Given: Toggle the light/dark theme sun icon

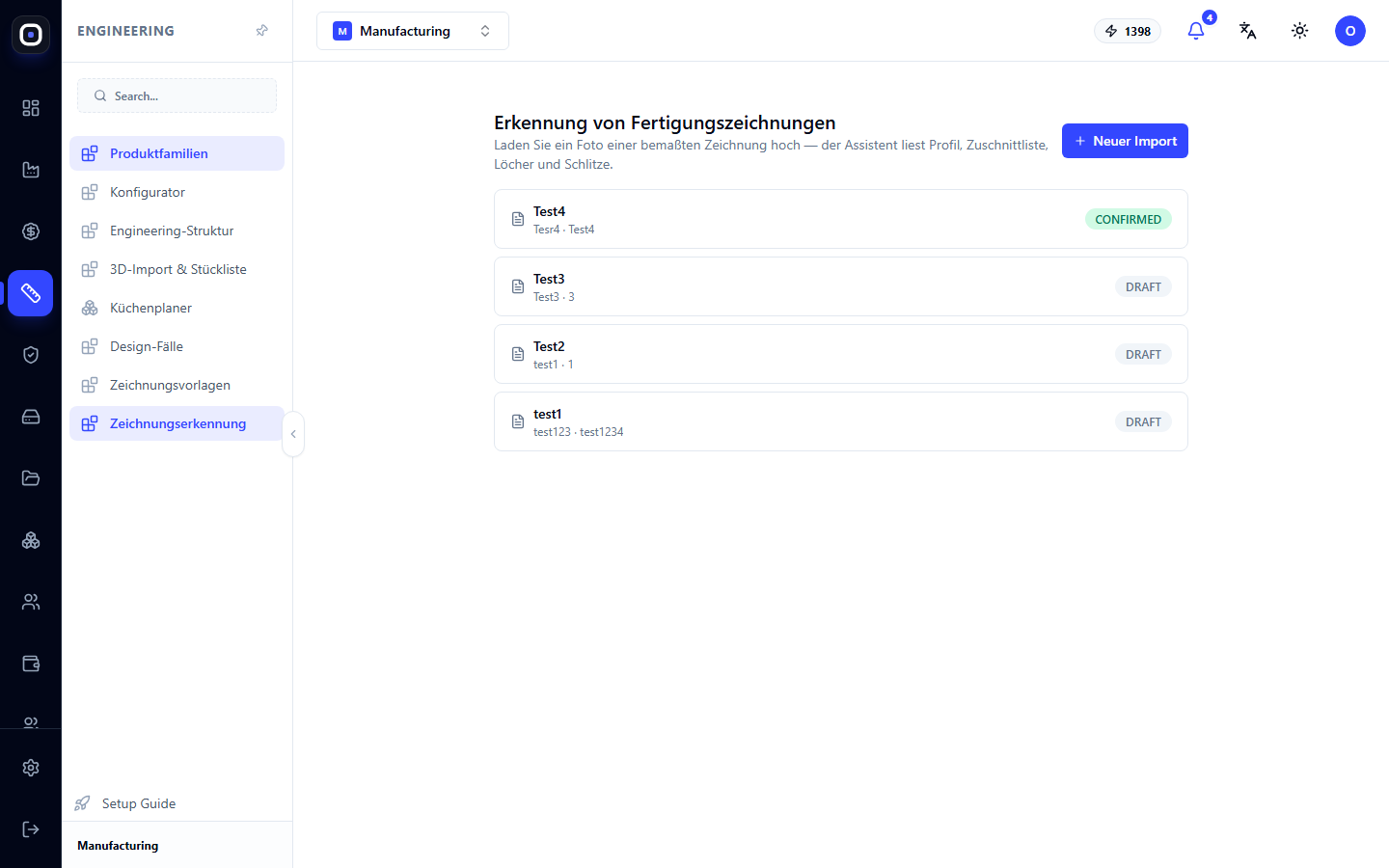Looking at the screenshot, I should pyautogui.click(x=1300, y=31).
